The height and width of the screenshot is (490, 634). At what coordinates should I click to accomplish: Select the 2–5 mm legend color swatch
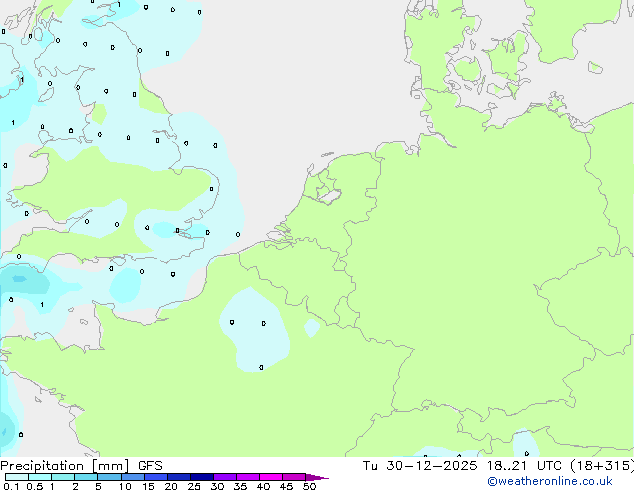(86, 477)
